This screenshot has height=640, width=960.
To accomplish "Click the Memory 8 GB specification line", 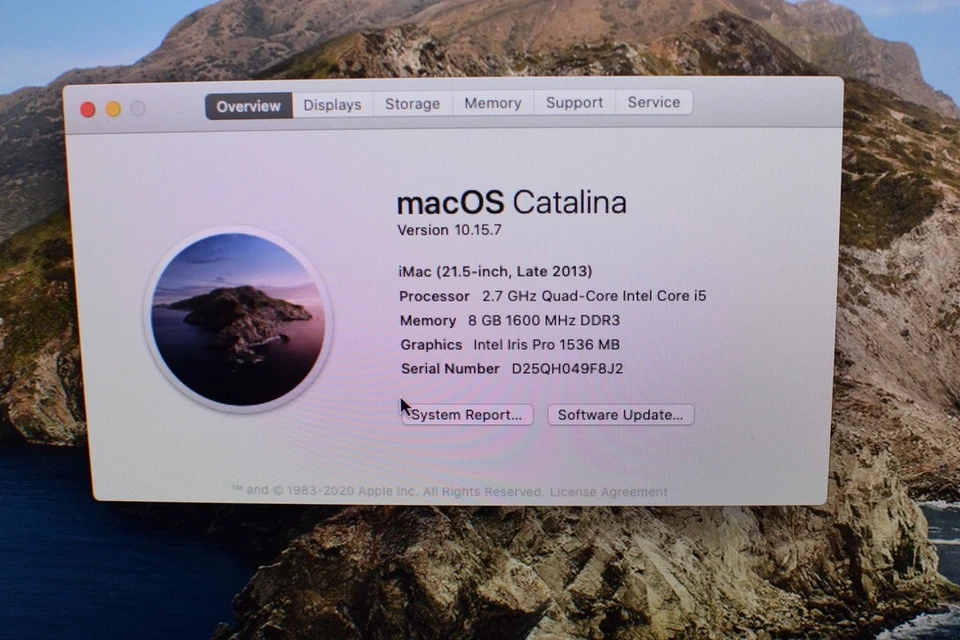I will pos(510,320).
